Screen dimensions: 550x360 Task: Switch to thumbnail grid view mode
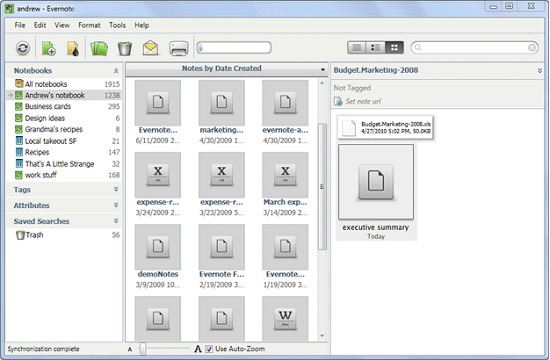(394, 48)
